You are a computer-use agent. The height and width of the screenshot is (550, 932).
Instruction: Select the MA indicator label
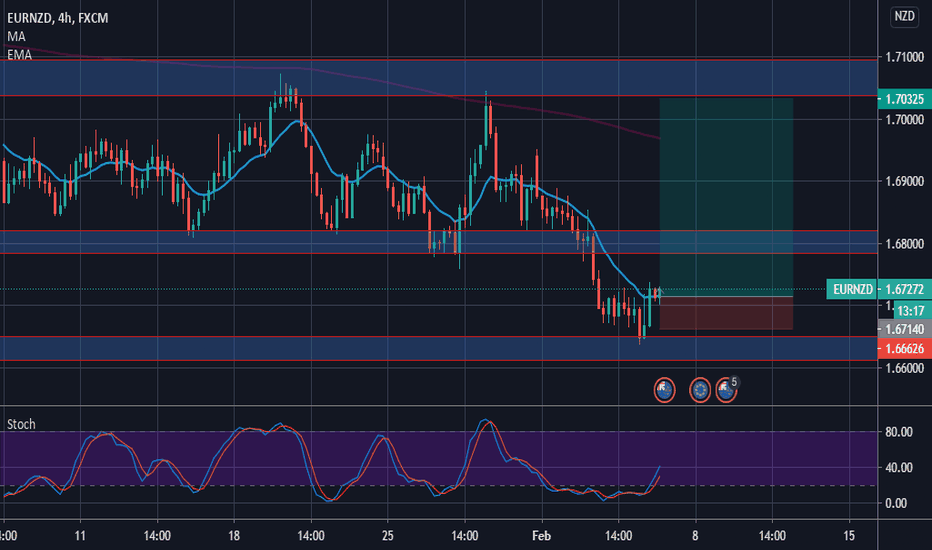16,37
